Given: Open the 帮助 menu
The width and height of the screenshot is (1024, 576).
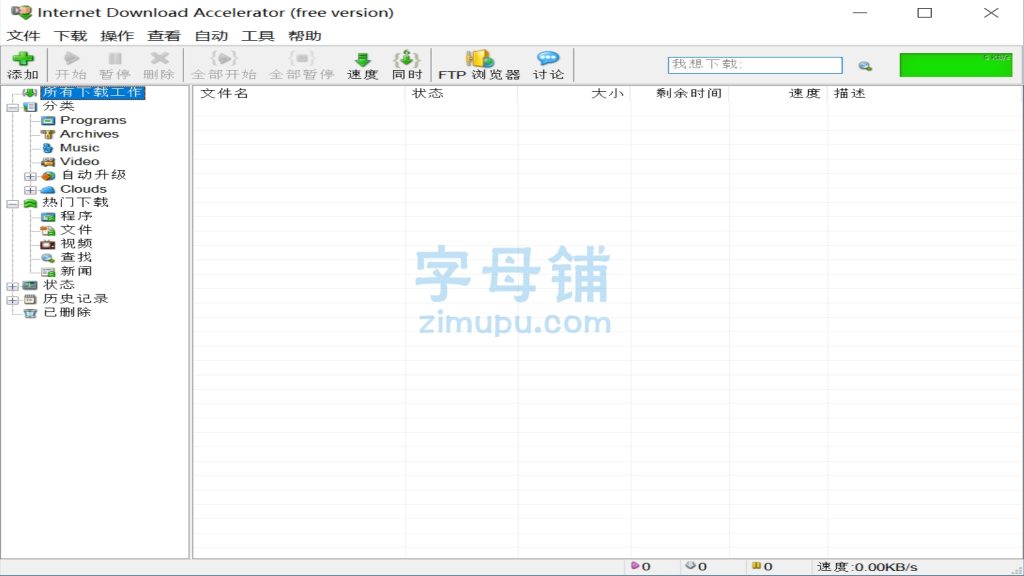Looking at the screenshot, I should pos(305,36).
